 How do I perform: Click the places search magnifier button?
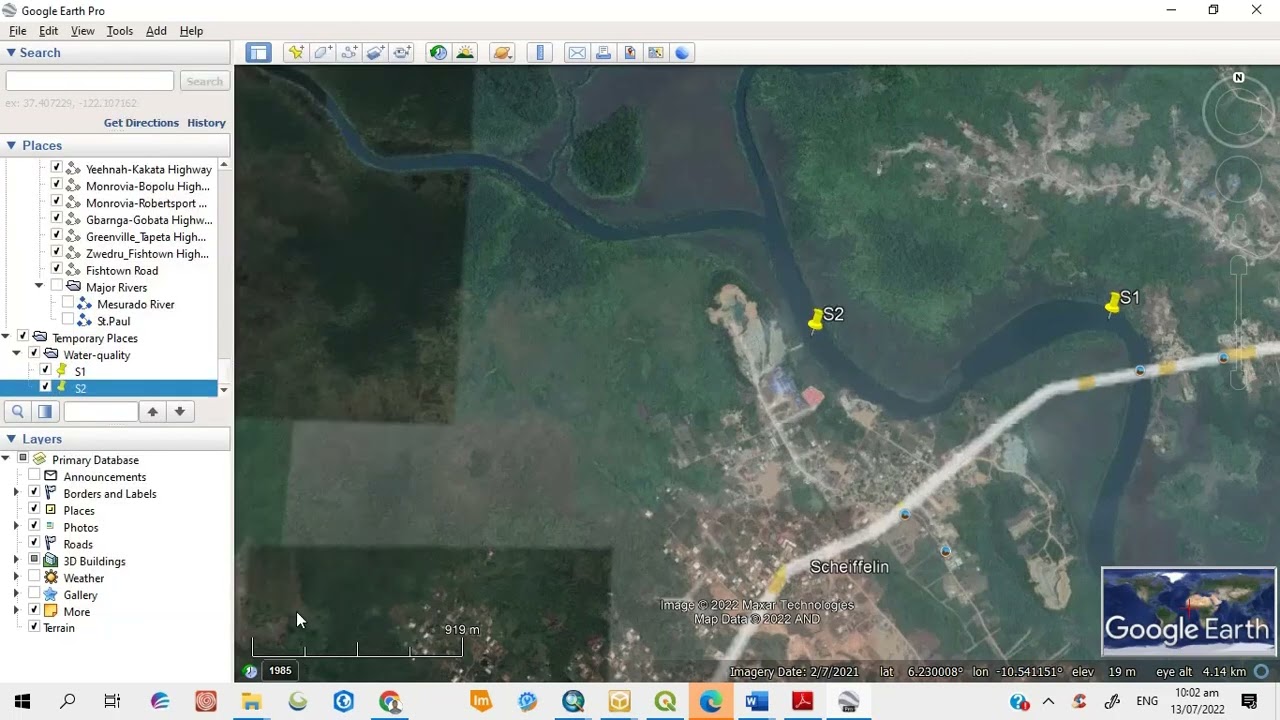pyautogui.click(x=18, y=411)
